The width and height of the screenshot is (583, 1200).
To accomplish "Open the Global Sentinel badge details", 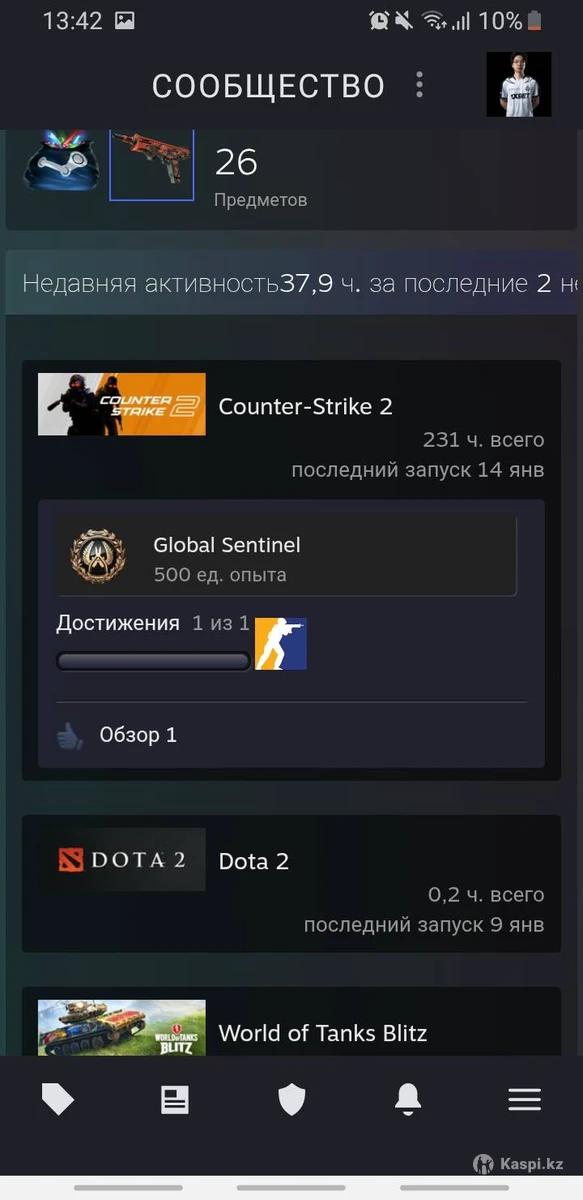I will point(286,557).
